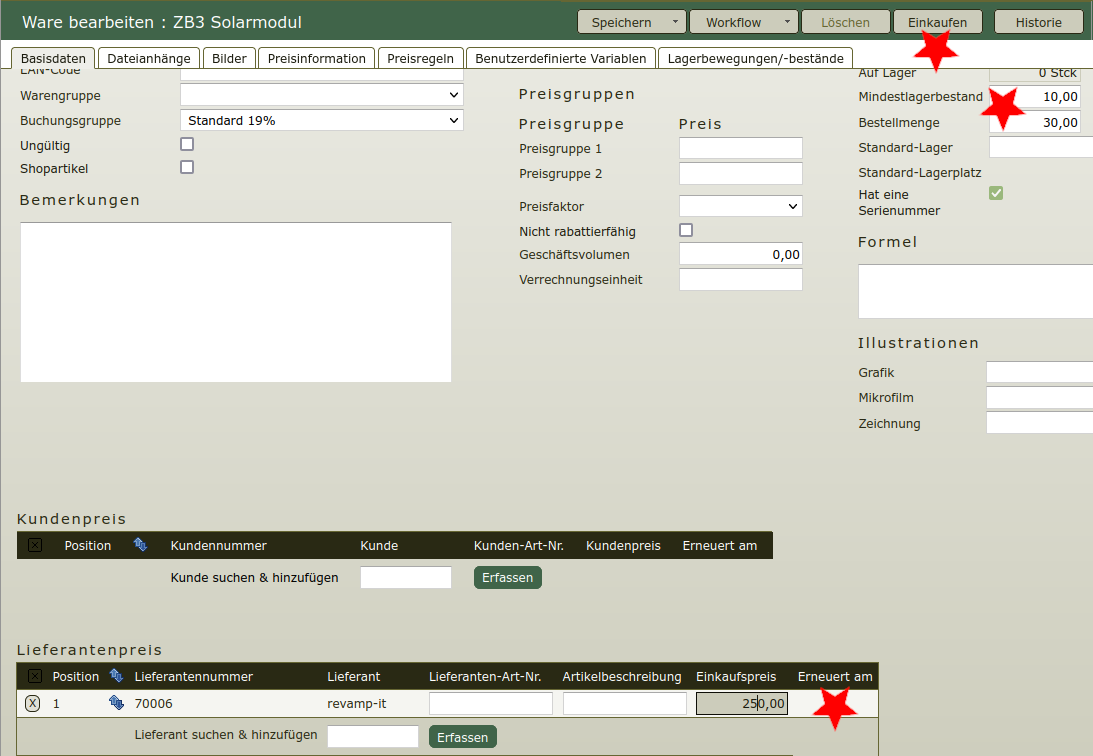The width and height of the screenshot is (1093, 756).
Task: Click reorder icon in the revamp-it supplier row
Action: (116, 703)
